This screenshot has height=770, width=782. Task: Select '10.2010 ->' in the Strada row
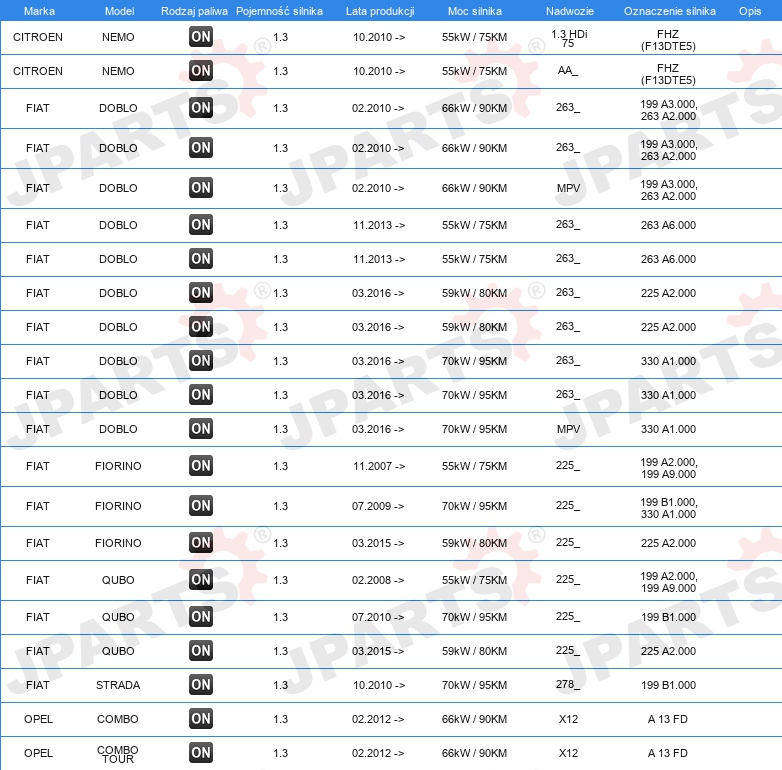click(x=379, y=685)
